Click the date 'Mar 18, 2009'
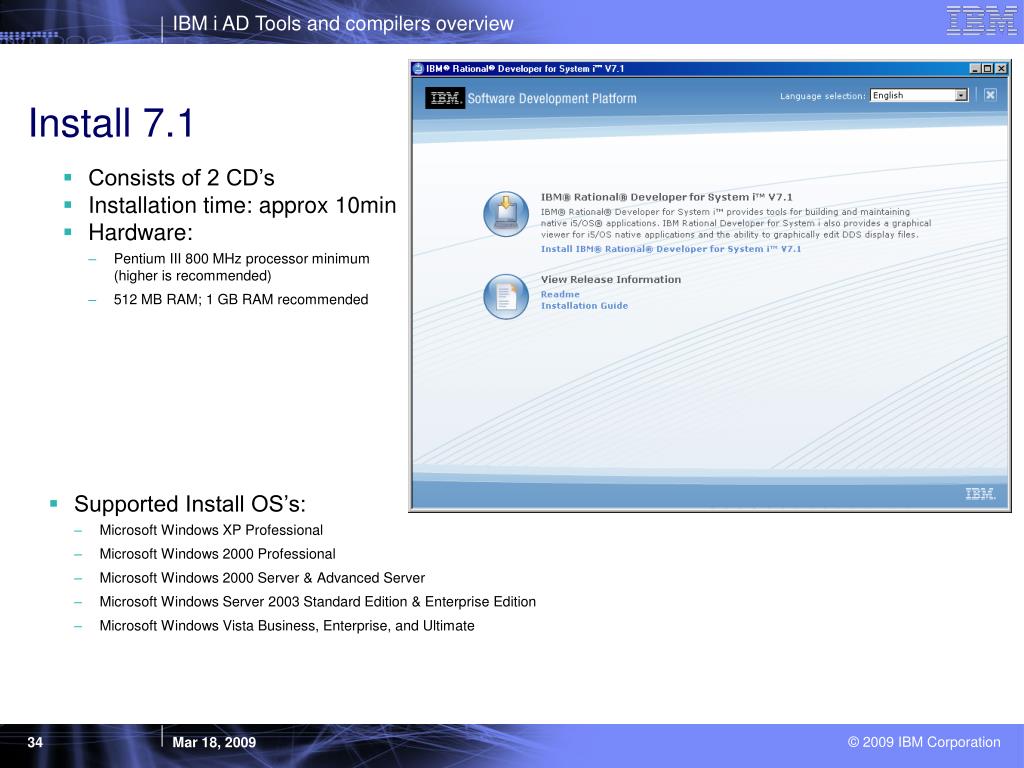Image resolution: width=1024 pixels, height=768 pixels. click(x=214, y=742)
